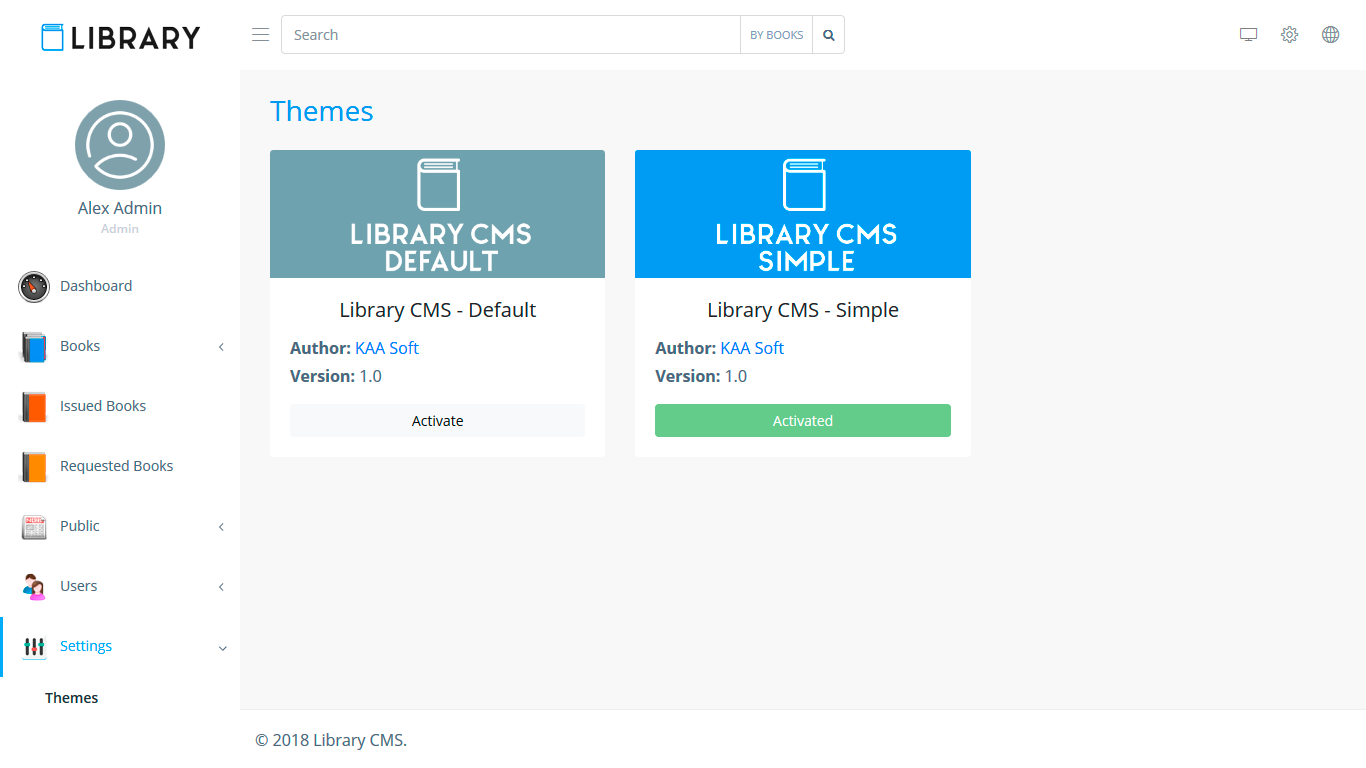
Task: Expand the Public menu chevron
Action: 221,527
